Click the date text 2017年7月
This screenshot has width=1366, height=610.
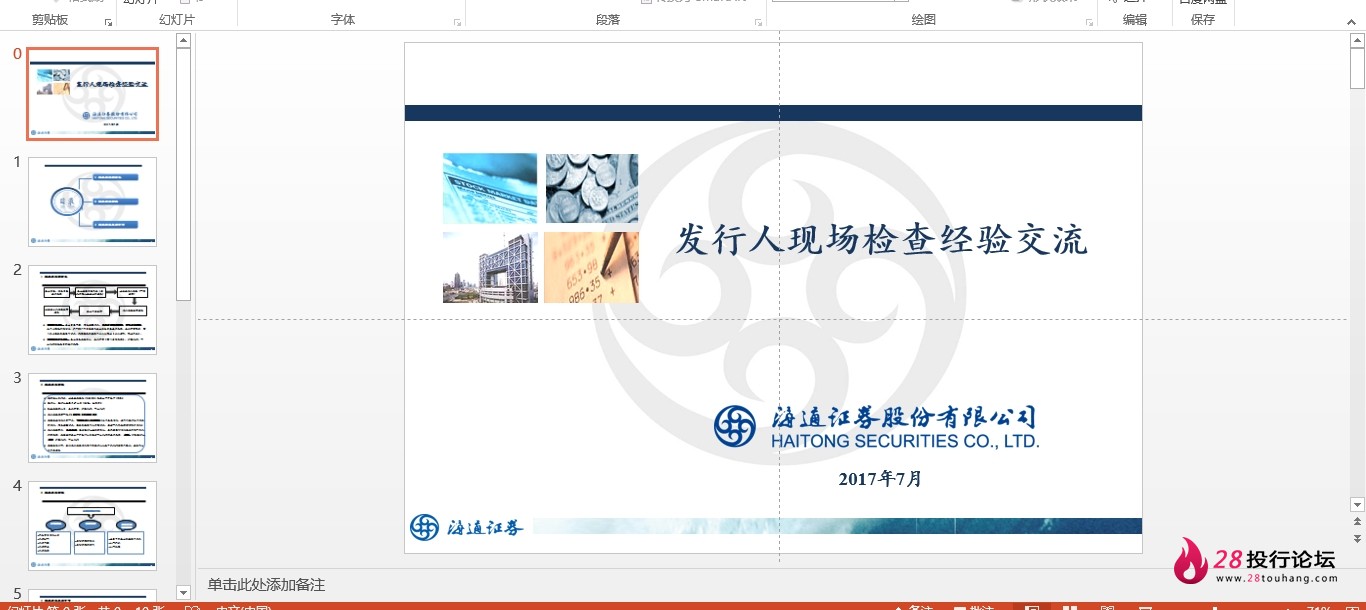click(x=880, y=479)
